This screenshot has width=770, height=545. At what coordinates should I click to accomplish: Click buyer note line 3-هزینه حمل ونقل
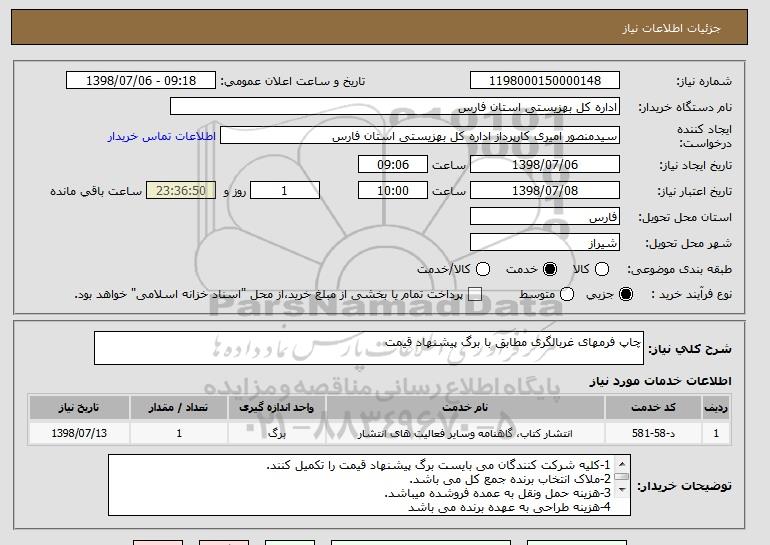[x=497, y=493]
